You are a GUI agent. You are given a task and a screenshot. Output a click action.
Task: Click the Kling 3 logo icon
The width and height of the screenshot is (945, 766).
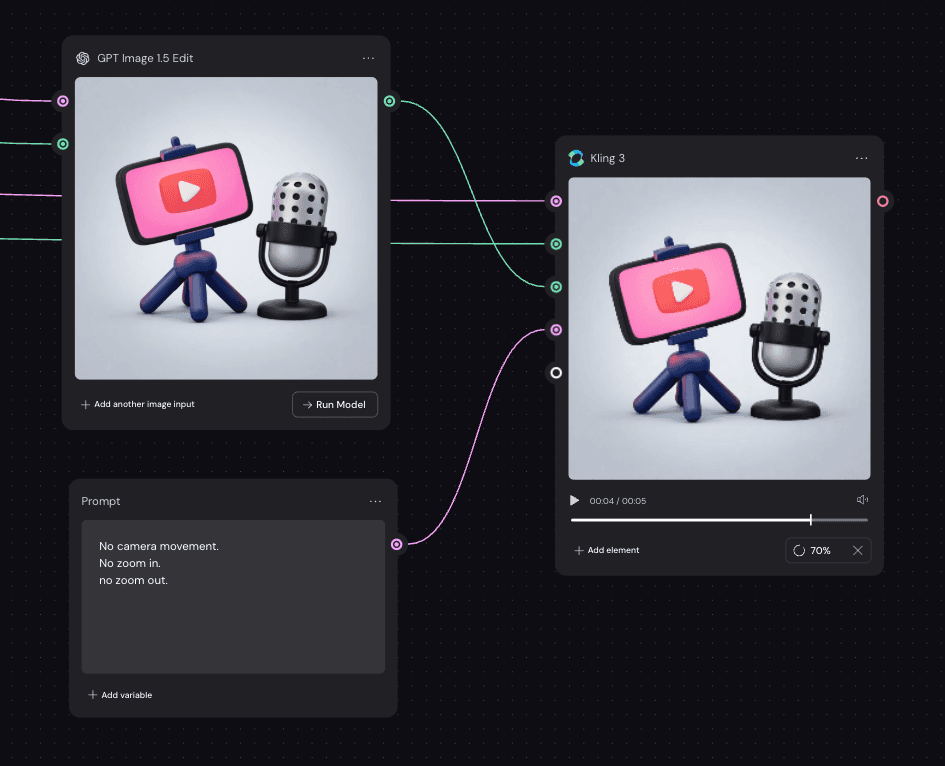pyautogui.click(x=576, y=158)
